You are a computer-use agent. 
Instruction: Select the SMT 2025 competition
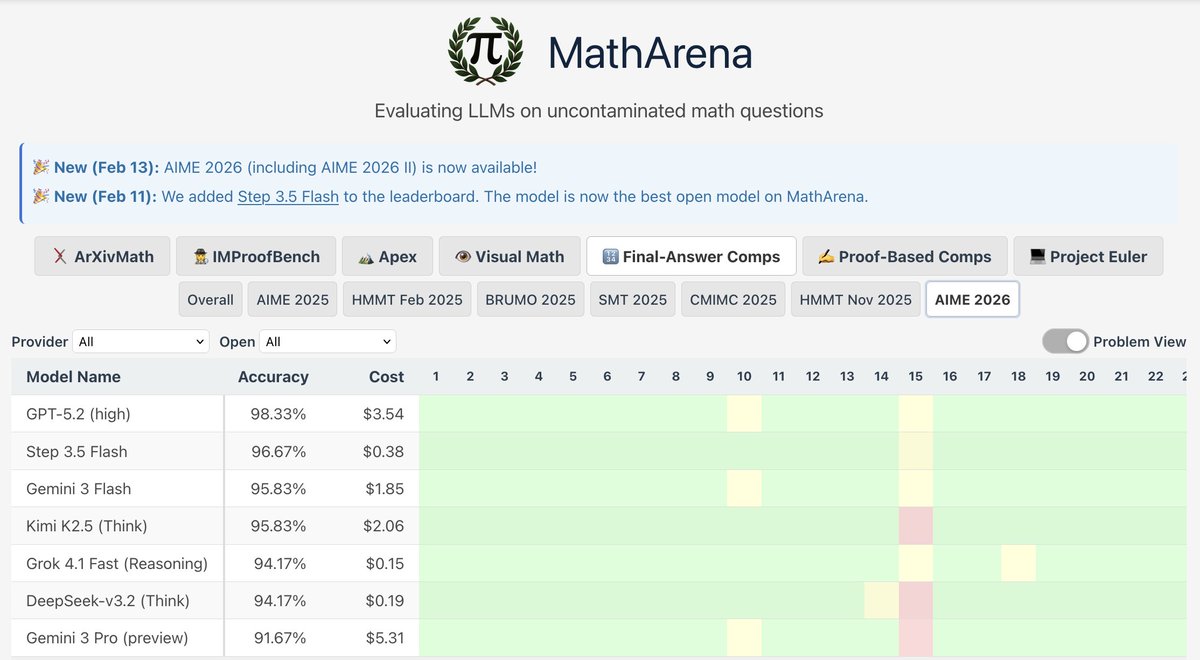(x=632, y=299)
